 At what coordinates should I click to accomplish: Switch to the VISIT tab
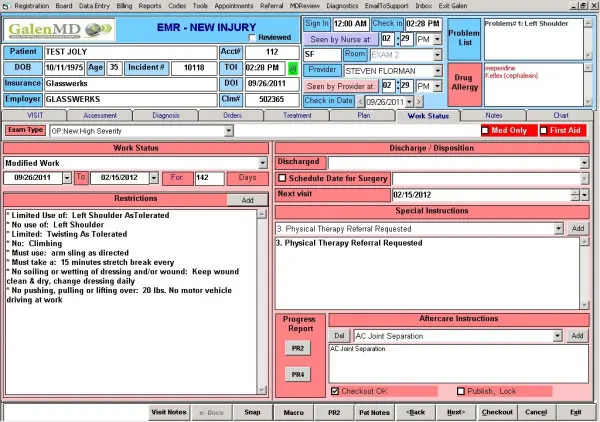[x=35, y=116]
